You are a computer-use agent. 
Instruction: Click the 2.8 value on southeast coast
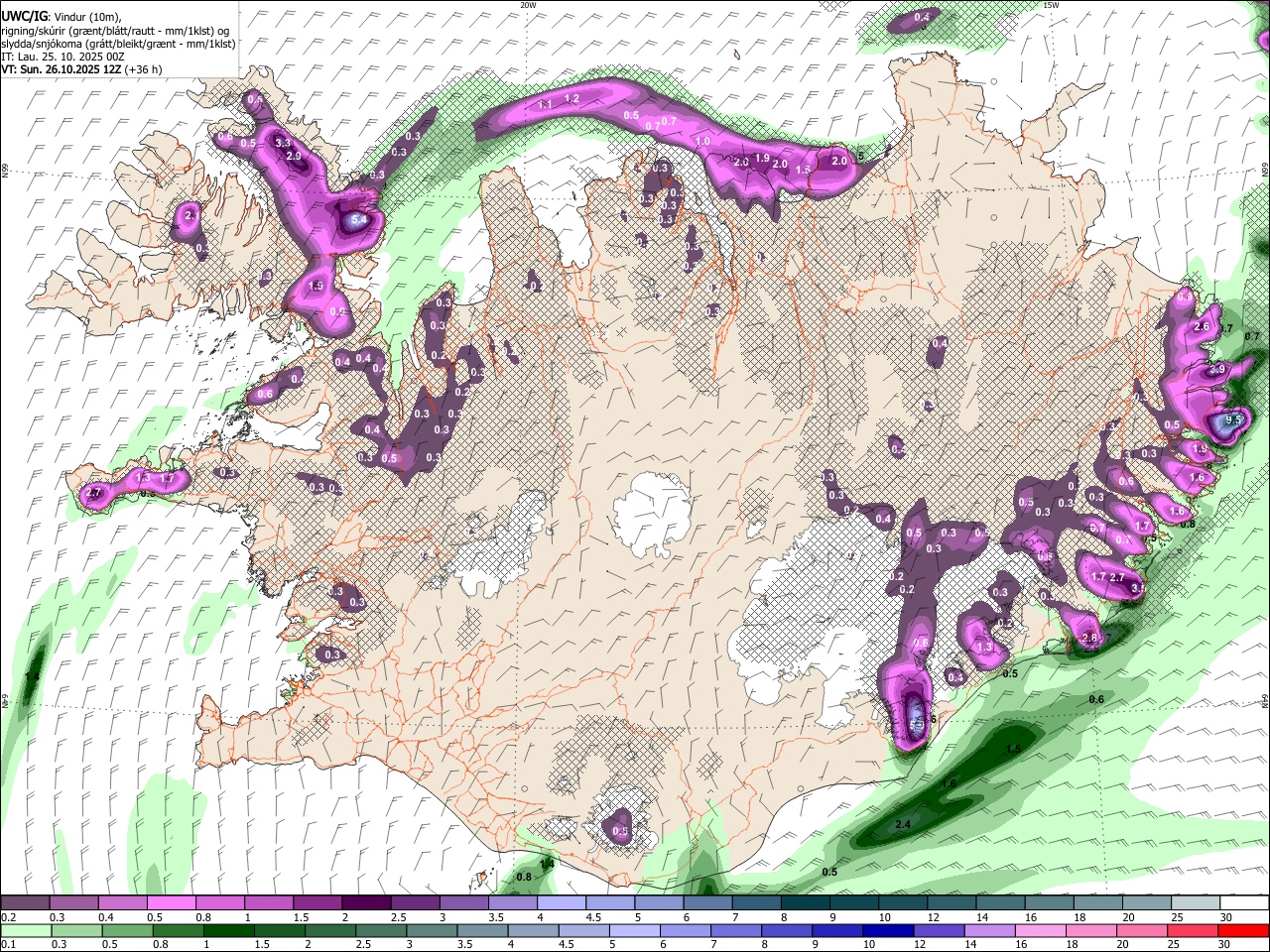click(1090, 638)
